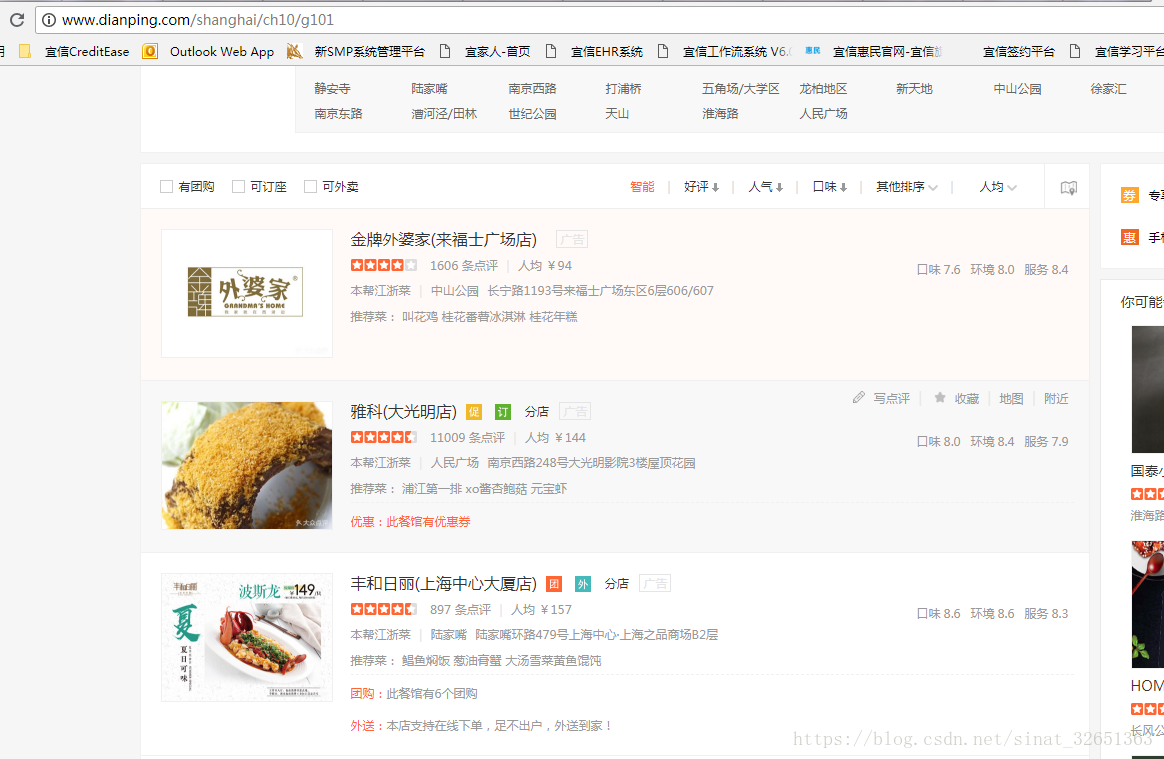The width and height of the screenshot is (1164, 759).
Task: Click the 附近 link for 雅科
Action: click(x=1056, y=399)
